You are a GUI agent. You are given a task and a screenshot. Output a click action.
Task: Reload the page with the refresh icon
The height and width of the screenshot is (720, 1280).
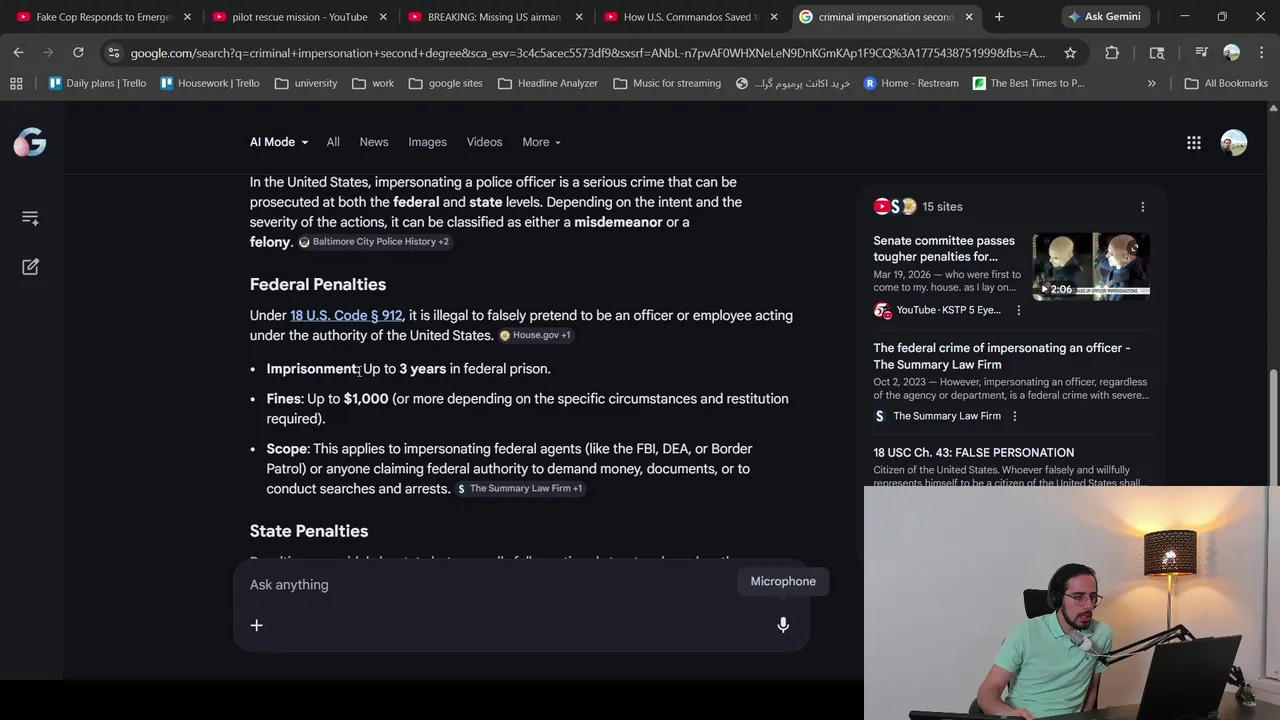click(78, 53)
